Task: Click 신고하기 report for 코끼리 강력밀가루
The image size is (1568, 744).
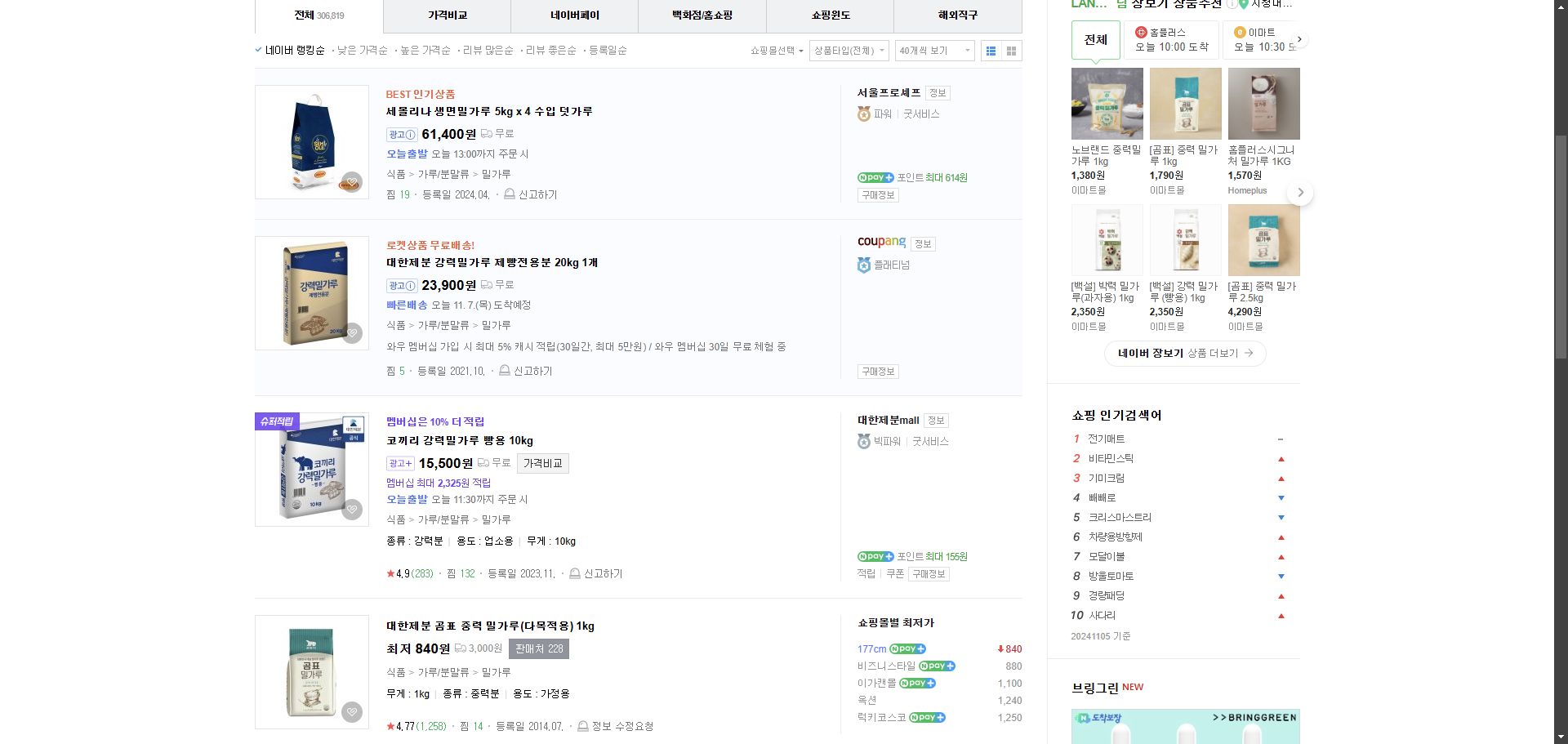Action: (x=596, y=573)
